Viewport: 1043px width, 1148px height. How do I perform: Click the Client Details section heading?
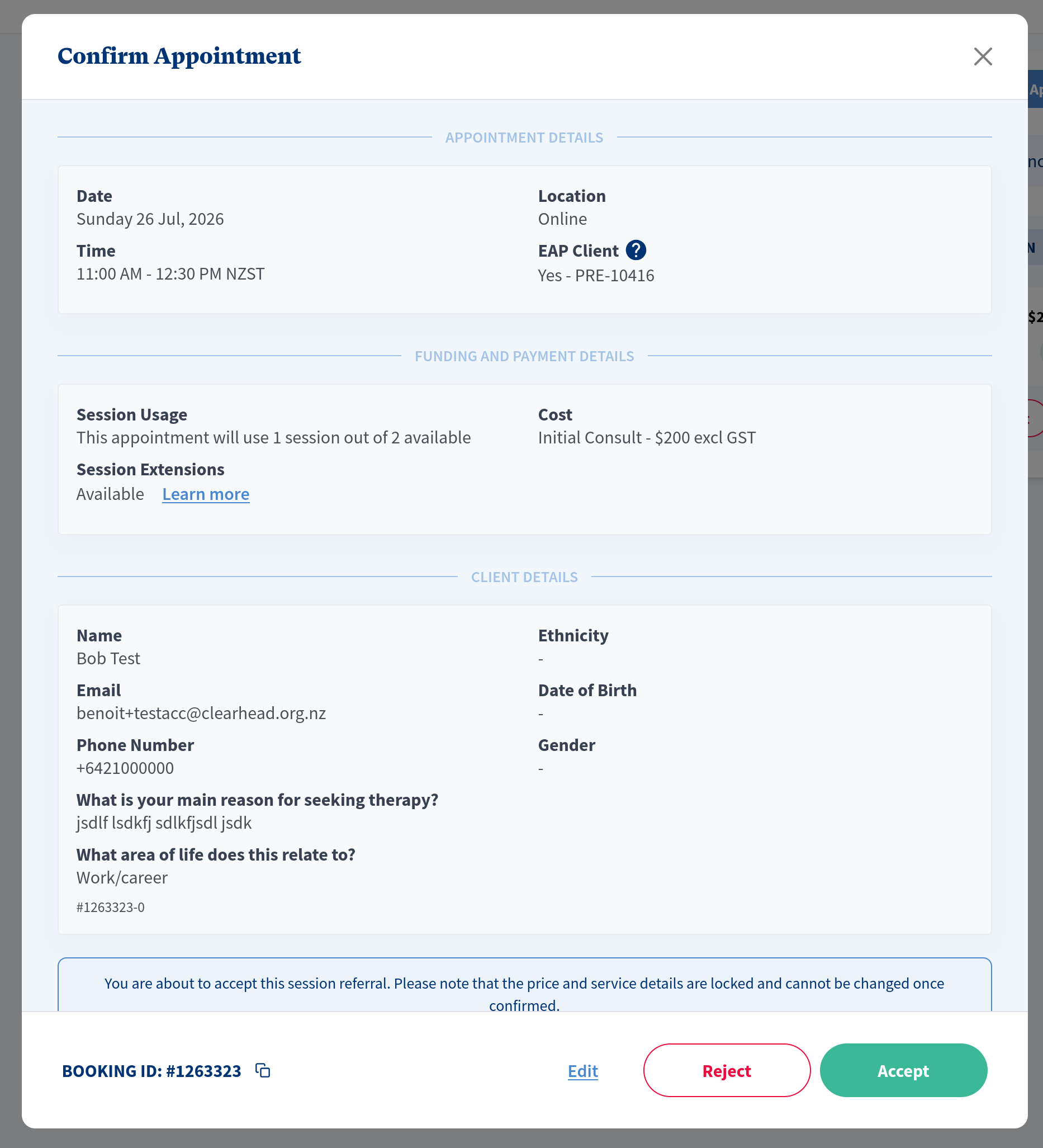pyautogui.click(x=524, y=577)
